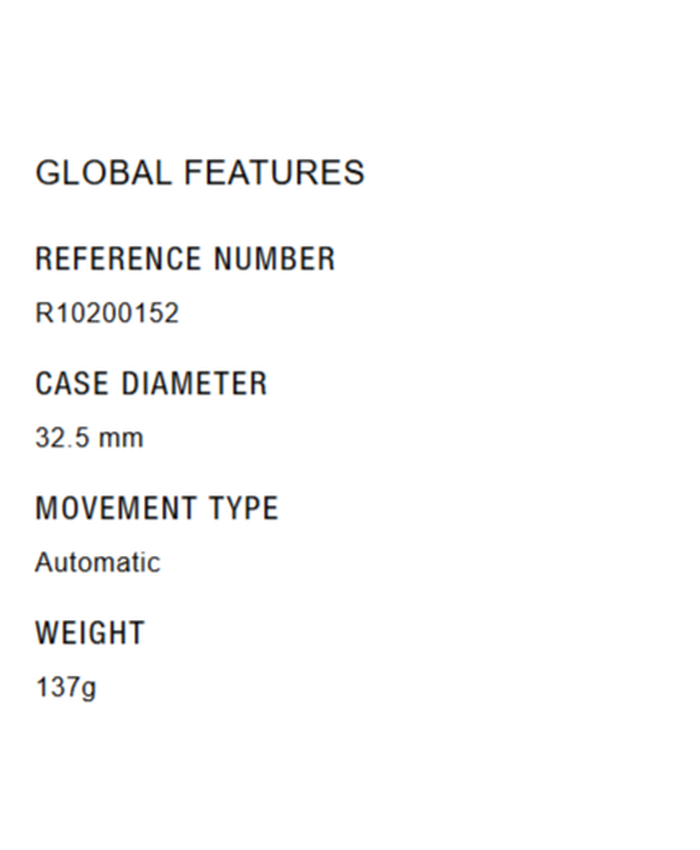Select the WEIGHT label

coord(90,633)
